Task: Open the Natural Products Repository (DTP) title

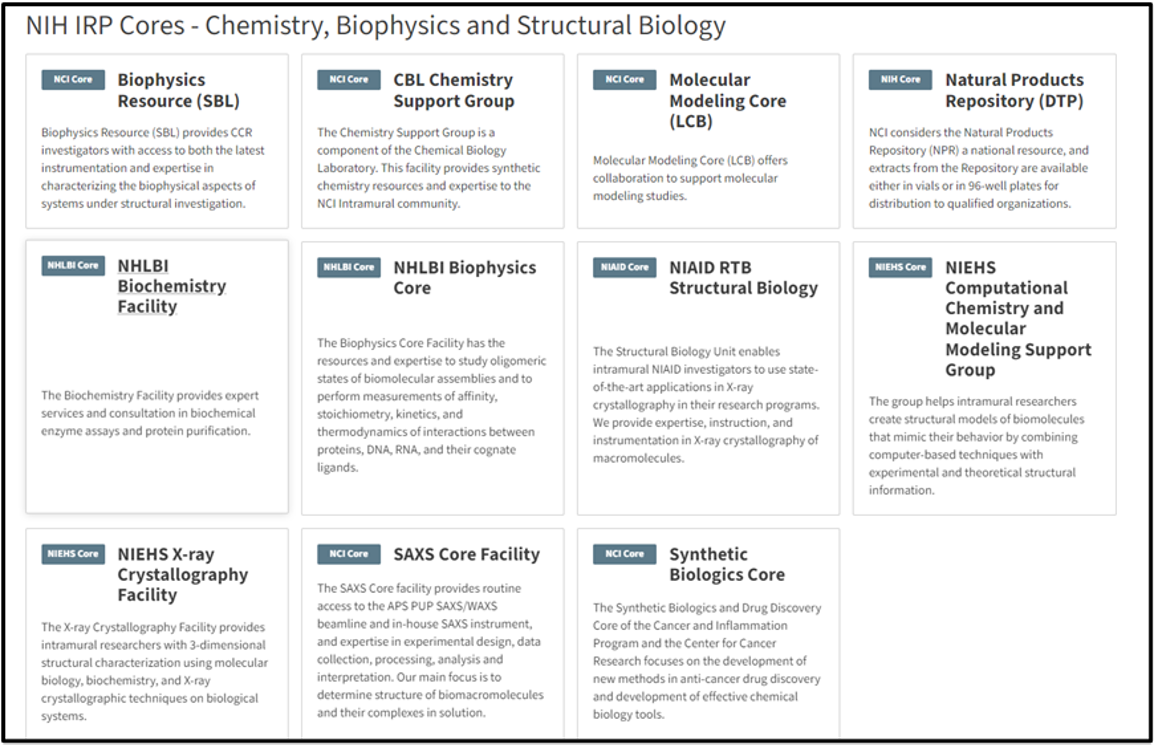Action: [1013, 90]
